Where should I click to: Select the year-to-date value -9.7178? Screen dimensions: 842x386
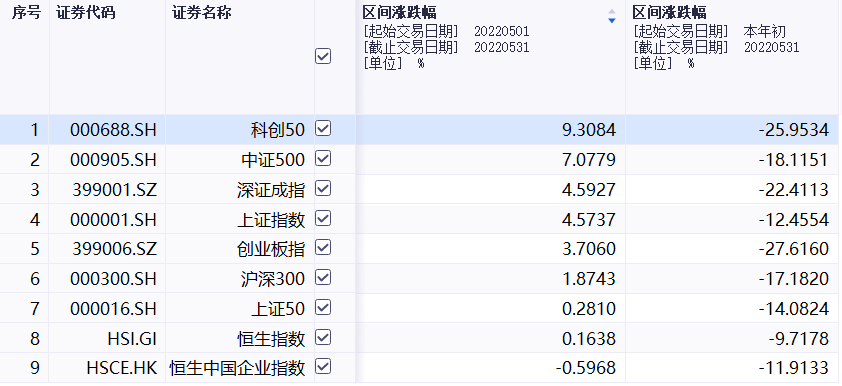799,339
